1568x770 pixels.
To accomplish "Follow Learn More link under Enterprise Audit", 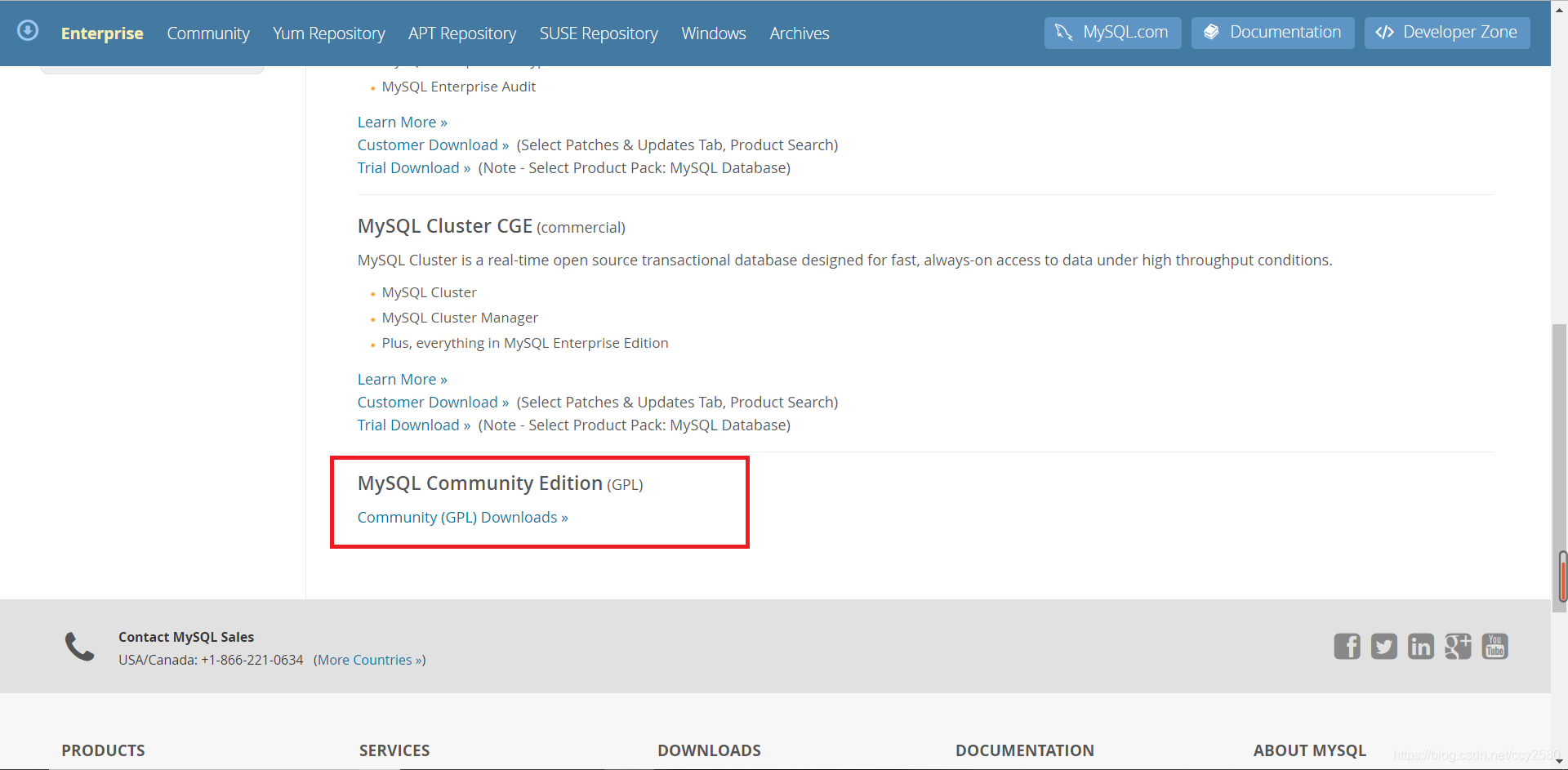I will pos(403,122).
